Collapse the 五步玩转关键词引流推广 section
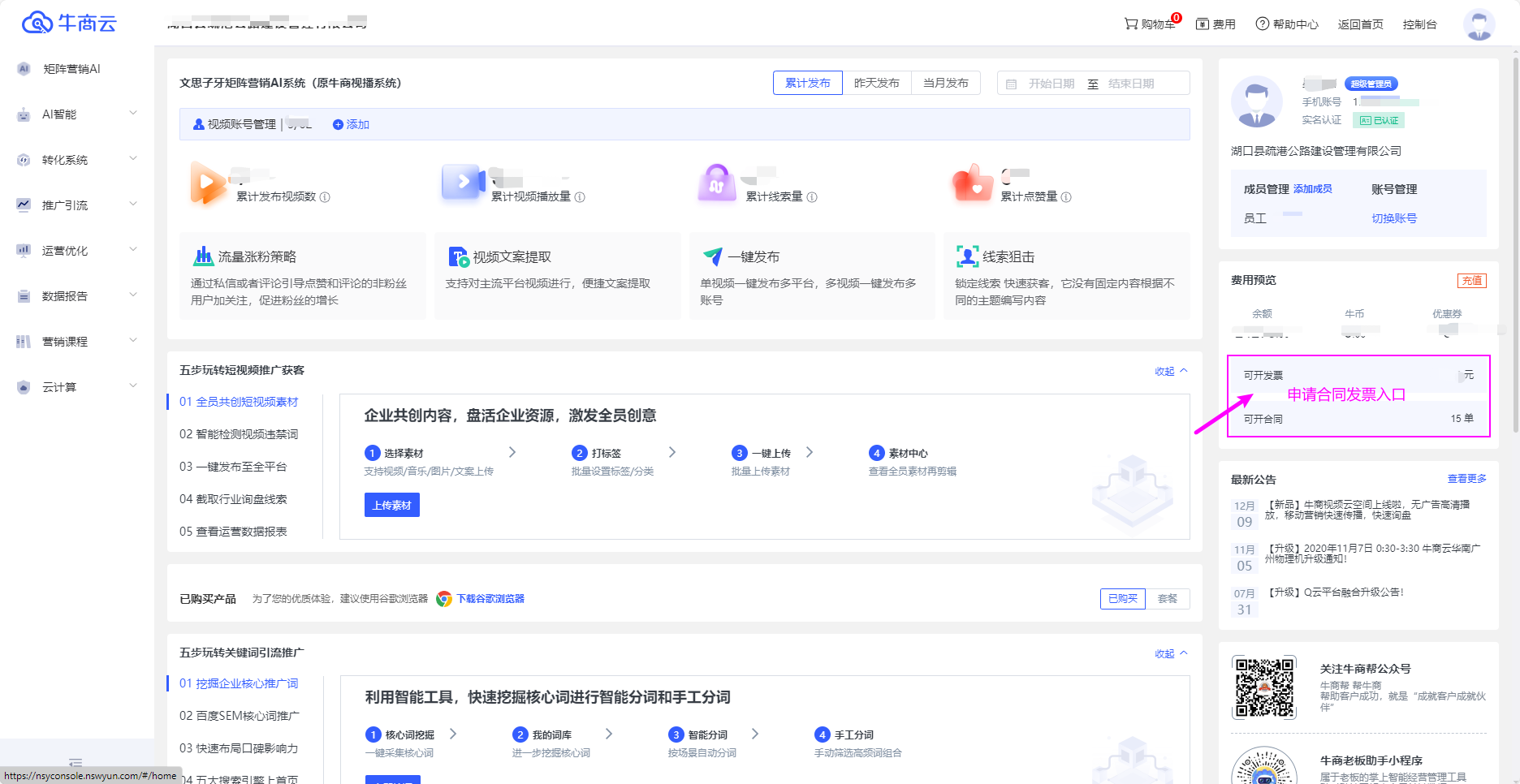1520x784 pixels. (x=1171, y=653)
